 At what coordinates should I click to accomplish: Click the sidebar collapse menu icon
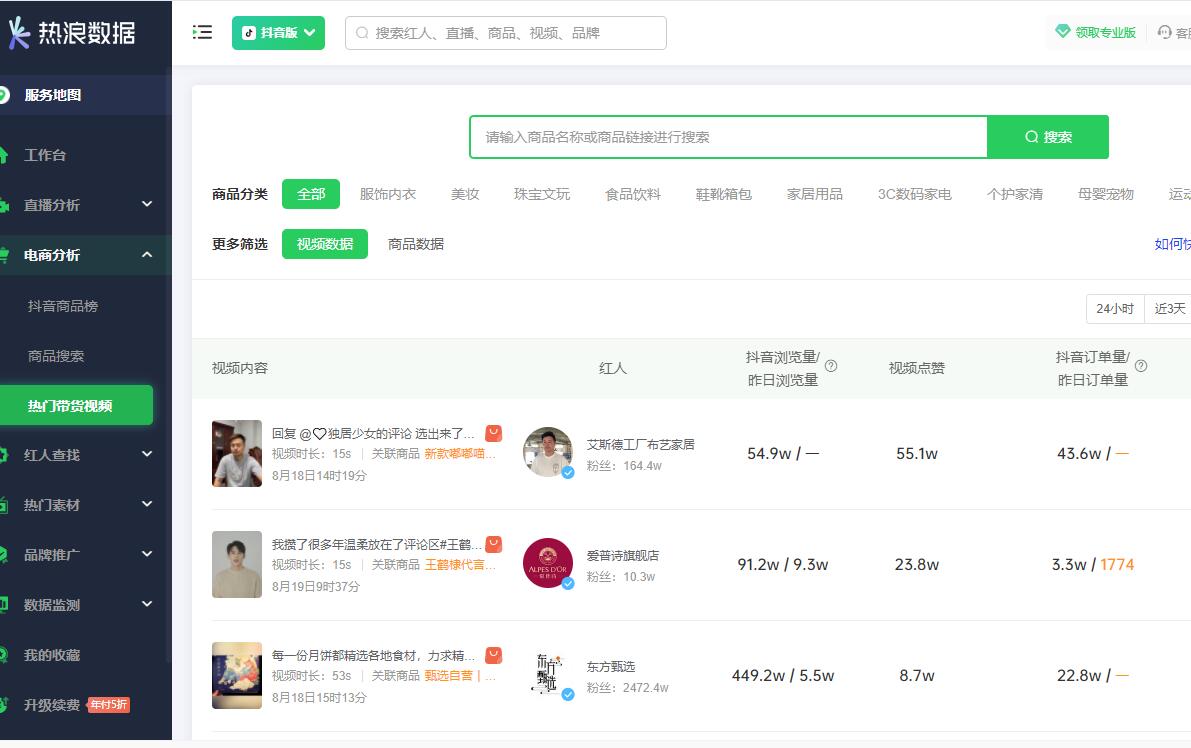click(202, 32)
